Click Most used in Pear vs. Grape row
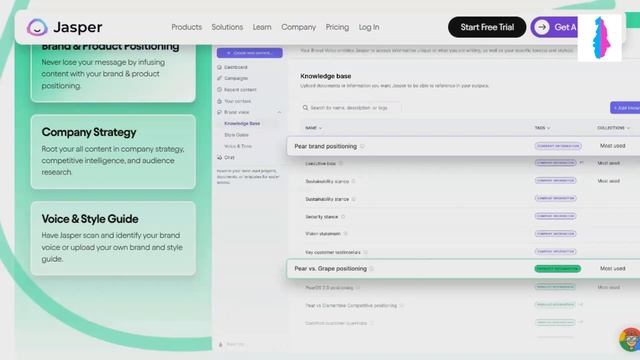The width and height of the screenshot is (640, 360). 612,269
